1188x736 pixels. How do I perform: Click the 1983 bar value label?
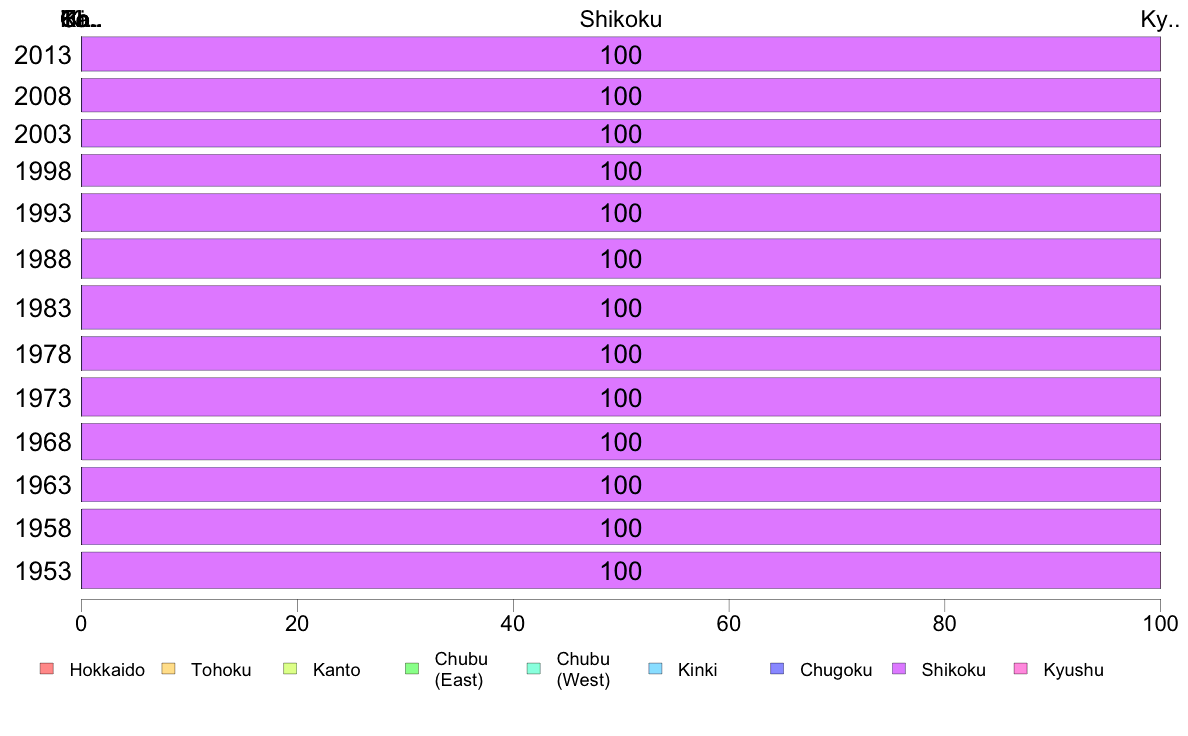(x=621, y=308)
